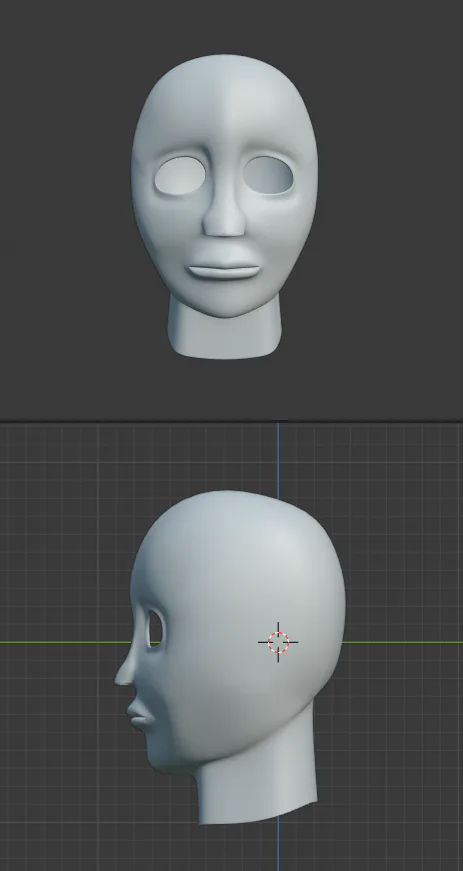Viewport: 463px width, 871px height.
Task: Click the red-white 3D cursor crosshair
Action: point(278,642)
